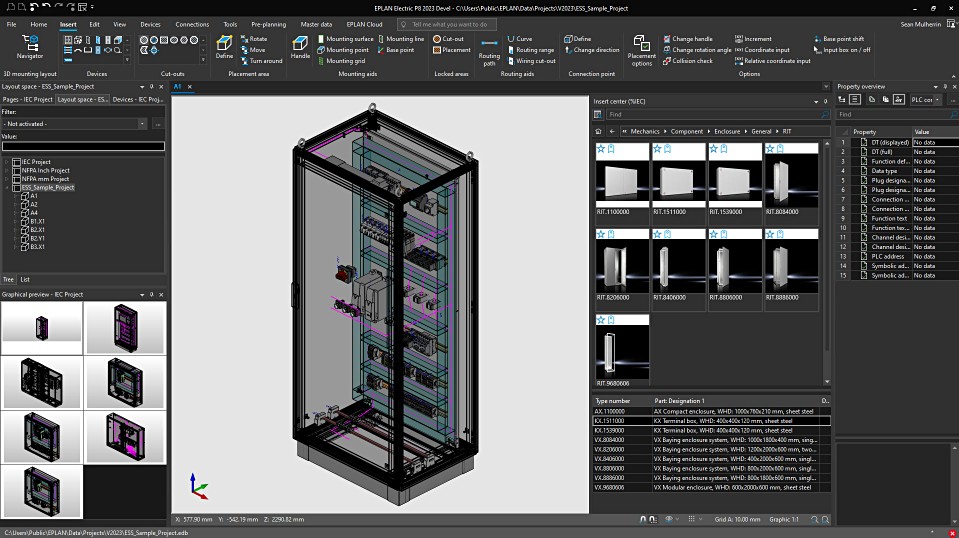Open the Pre-planning ribbon tab
This screenshot has width=959, height=538.
coord(267,24)
